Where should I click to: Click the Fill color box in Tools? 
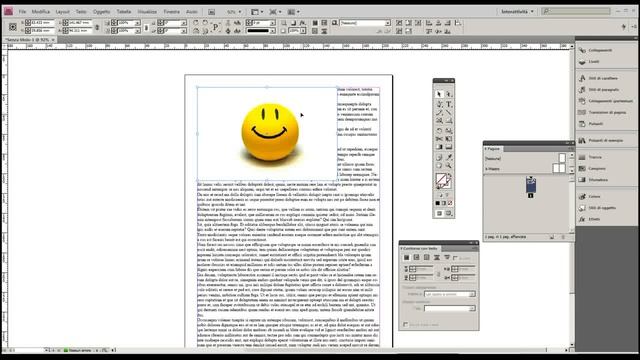441,179
